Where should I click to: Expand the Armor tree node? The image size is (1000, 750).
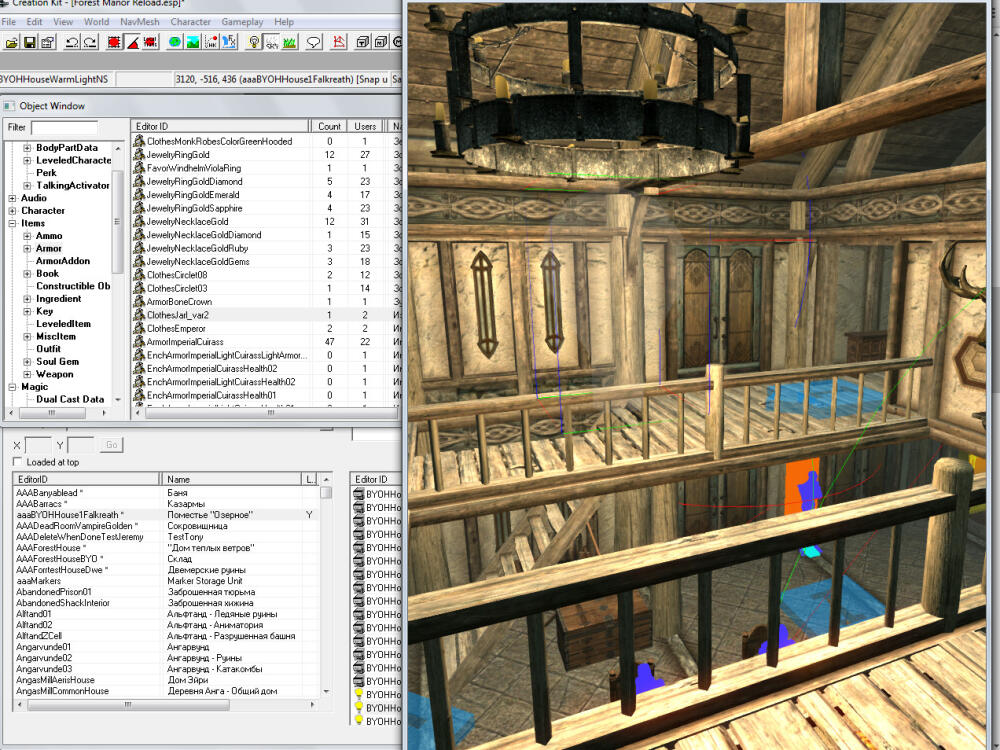[27, 248]
